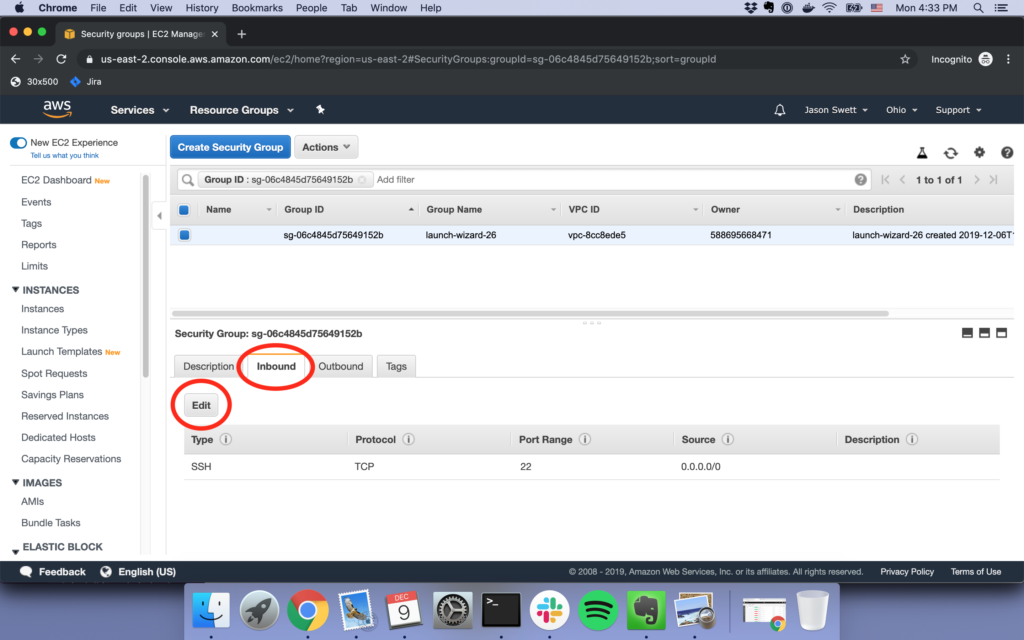Switch to the Outbound tab
Image resolution: width=1024 pixels, height=640 pixels.
340,366
